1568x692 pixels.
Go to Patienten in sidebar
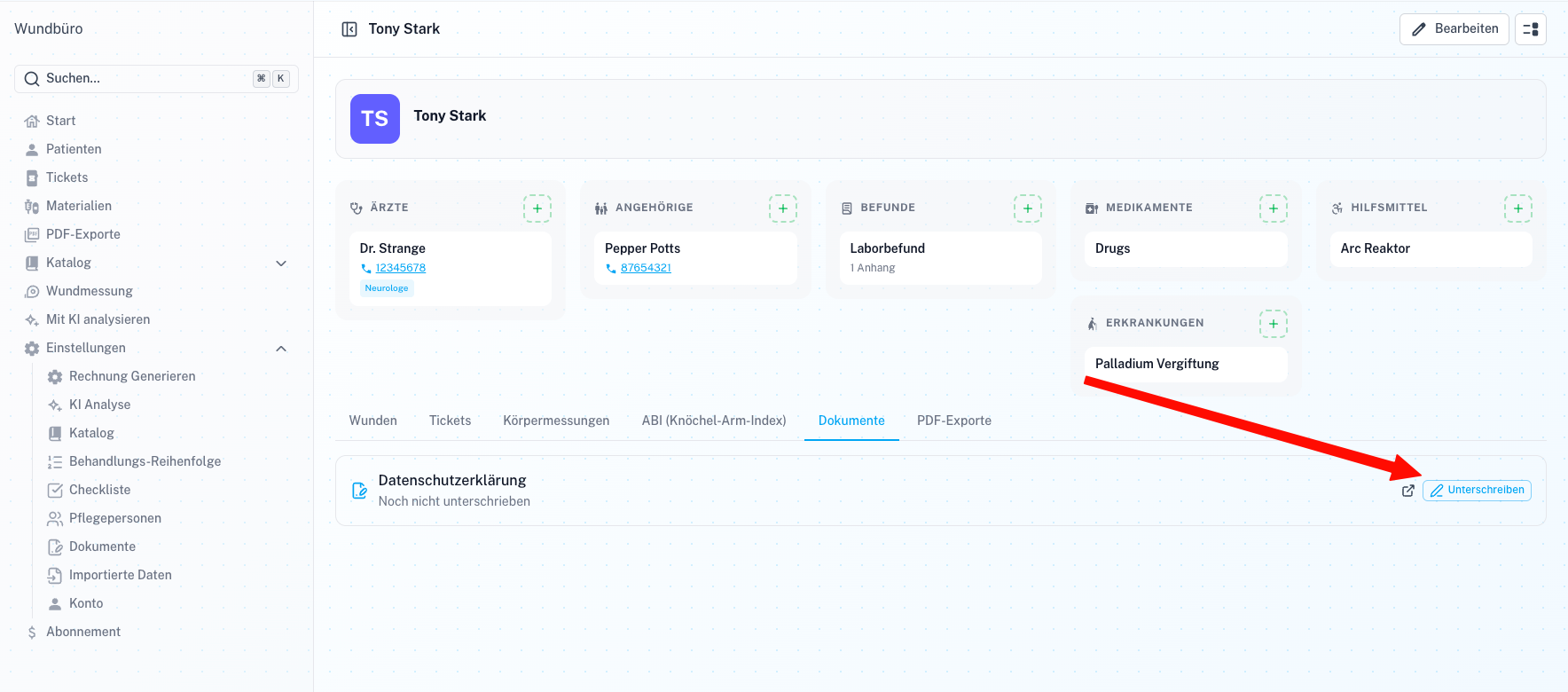[x=74, y=149]
